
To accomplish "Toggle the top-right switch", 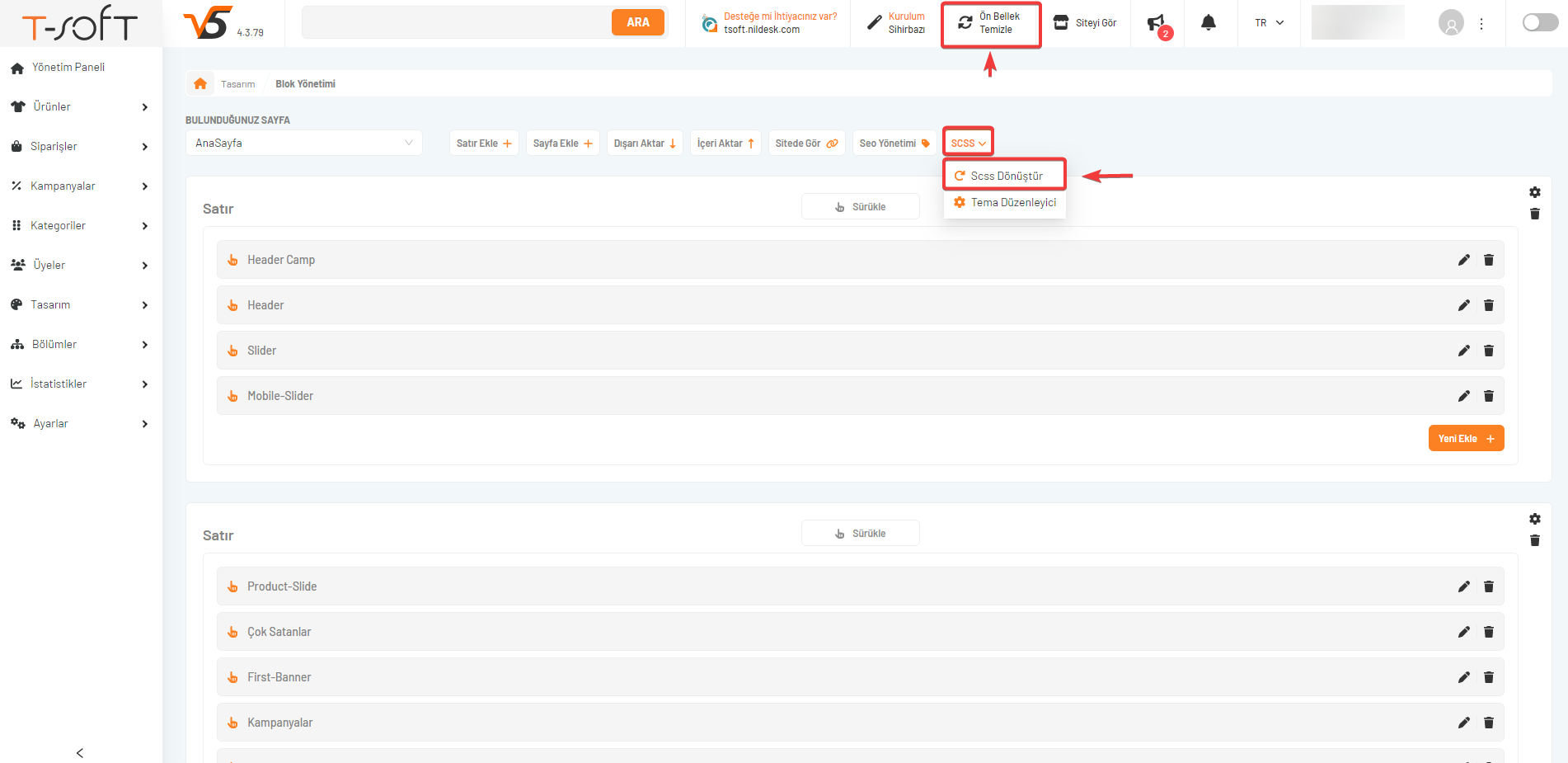I will [1540, 22].
